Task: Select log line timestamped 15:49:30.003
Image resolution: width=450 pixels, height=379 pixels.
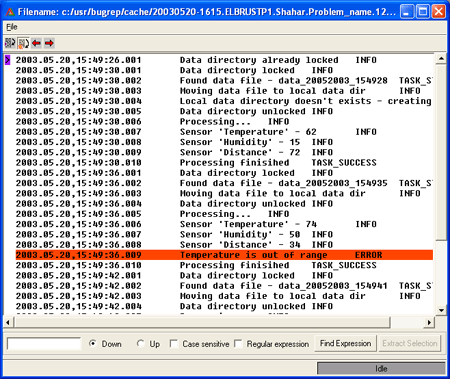Action: point(224,91)
